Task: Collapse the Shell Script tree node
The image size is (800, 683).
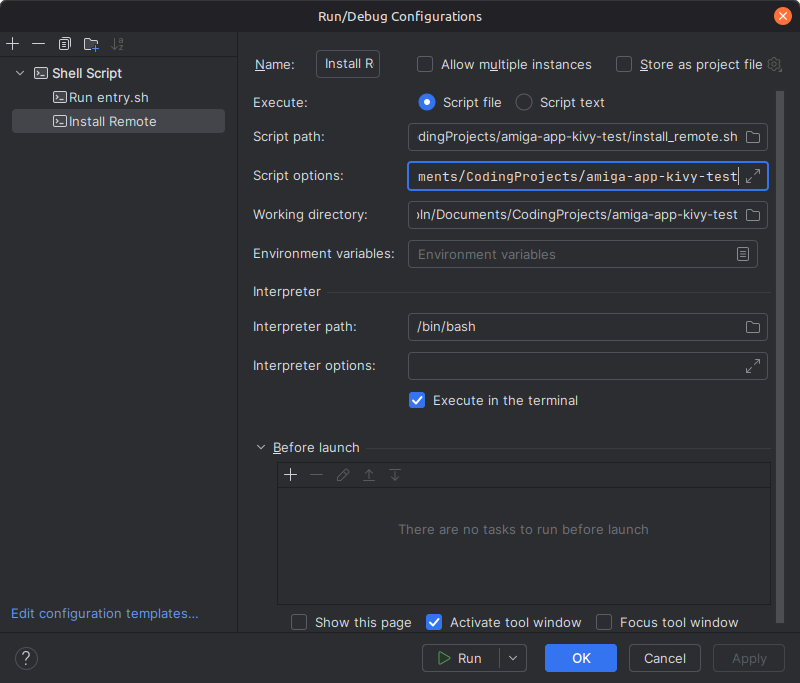Action: (x=20, y=73)
